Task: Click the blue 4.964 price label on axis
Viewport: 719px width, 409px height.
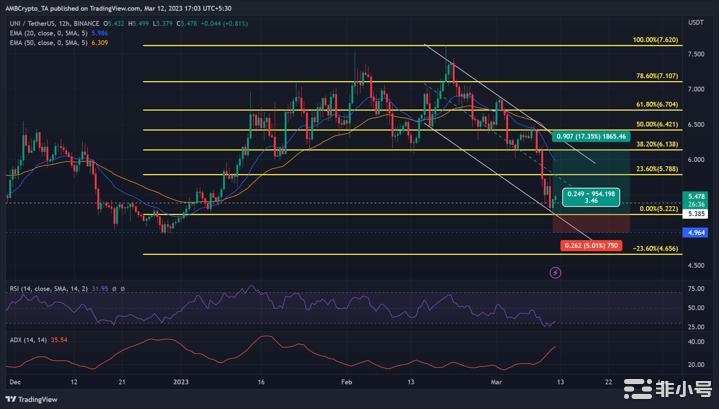Action: (x=697, y=232)
